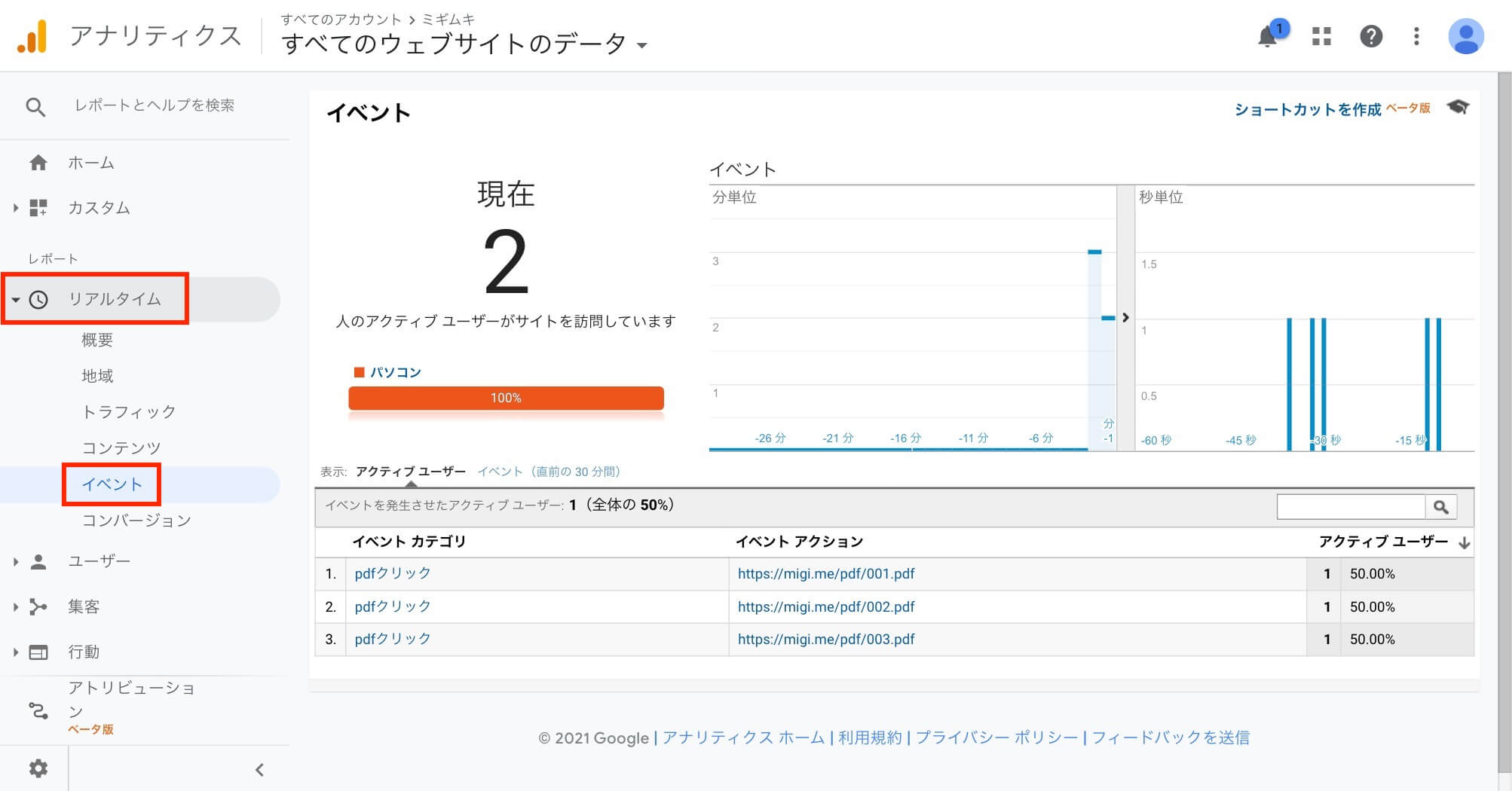
Task: Expand the カスタム section arrow
Action: (15, 208)
